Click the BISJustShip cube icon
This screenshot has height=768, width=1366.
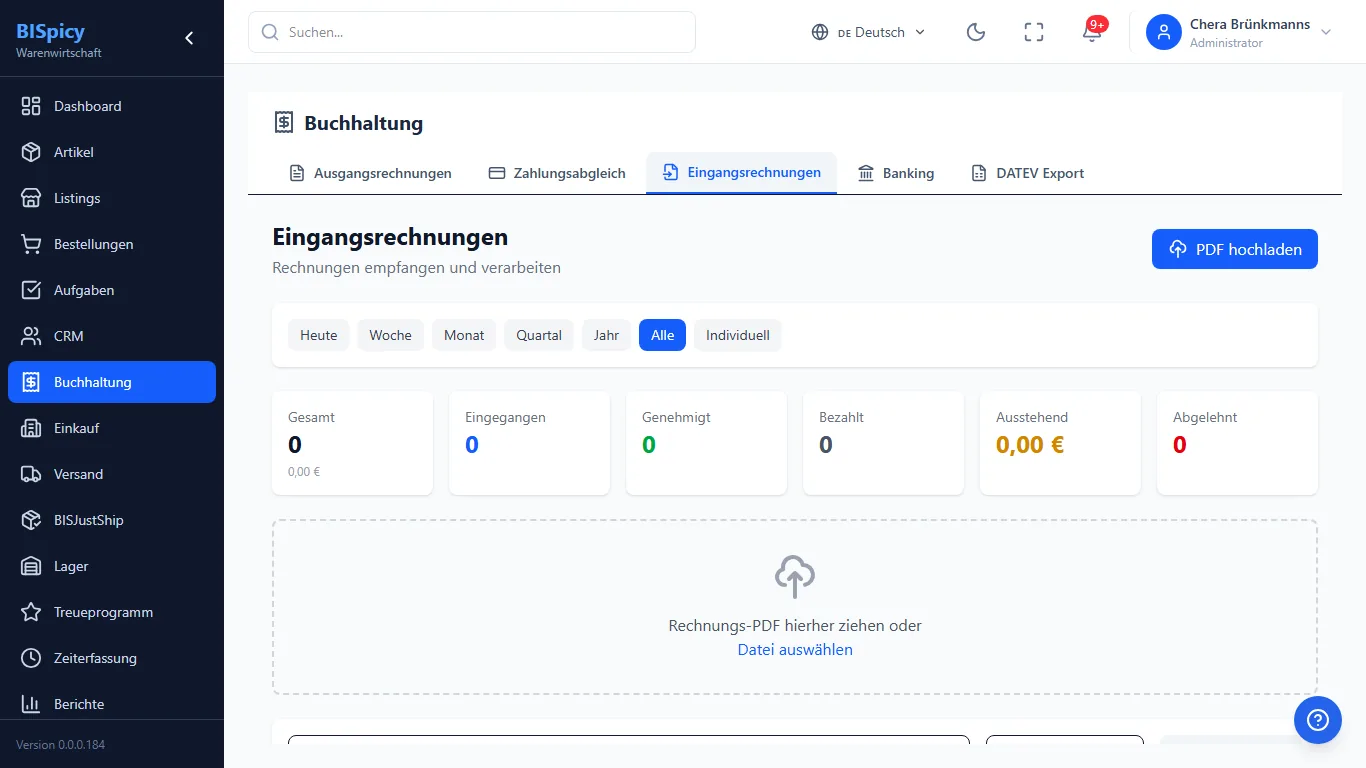pyautogui.click(x=31, y=520)
